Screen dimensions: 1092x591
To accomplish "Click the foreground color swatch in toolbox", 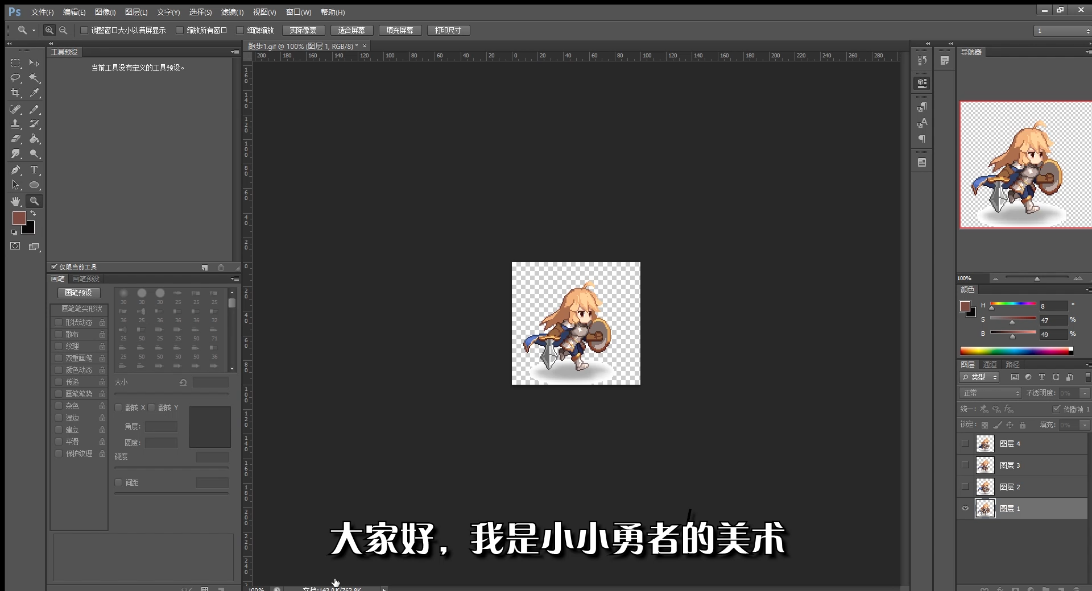I will coord(19,219).
